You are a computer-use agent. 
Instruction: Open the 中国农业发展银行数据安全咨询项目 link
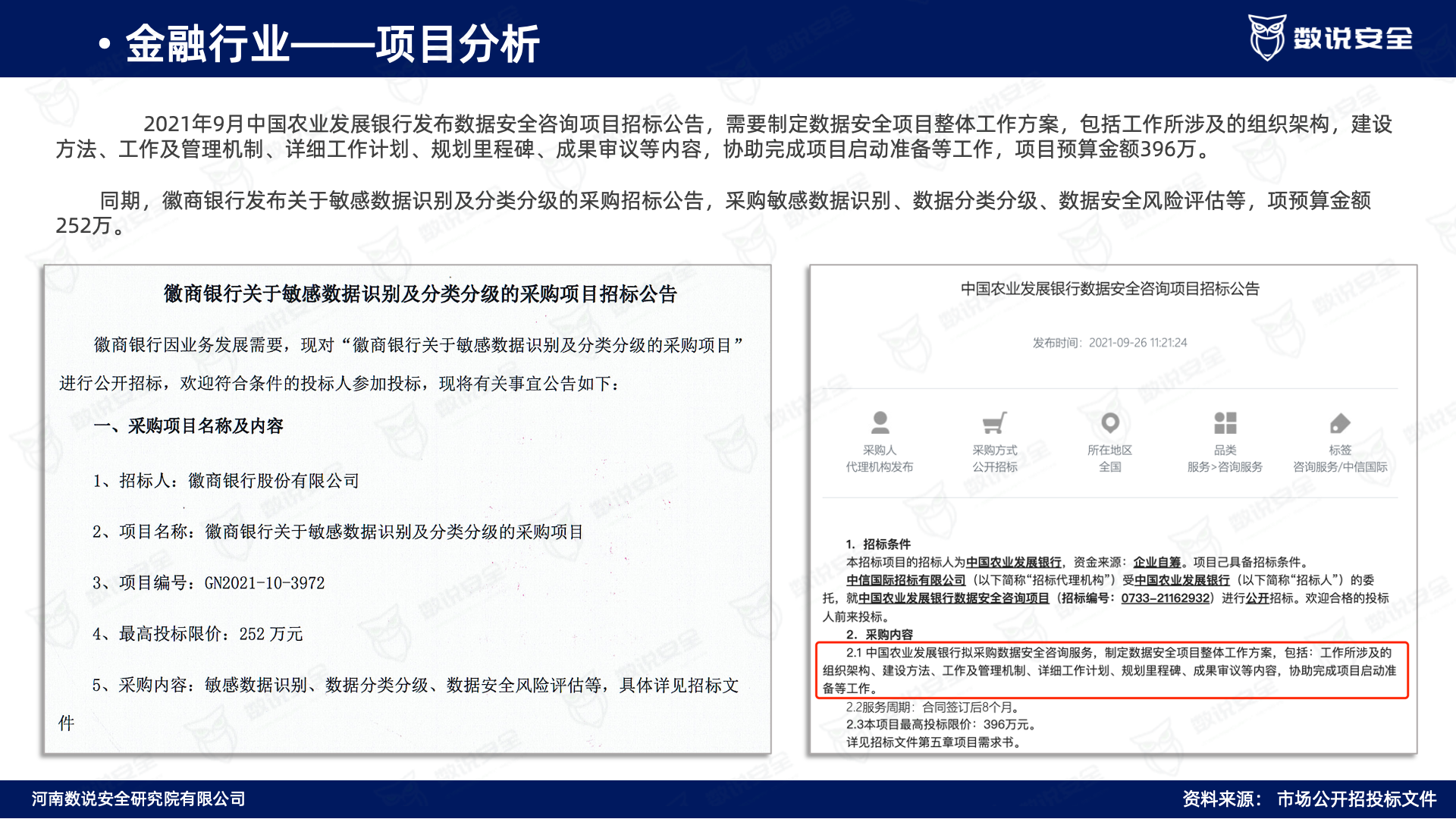(x=954, y=598)
